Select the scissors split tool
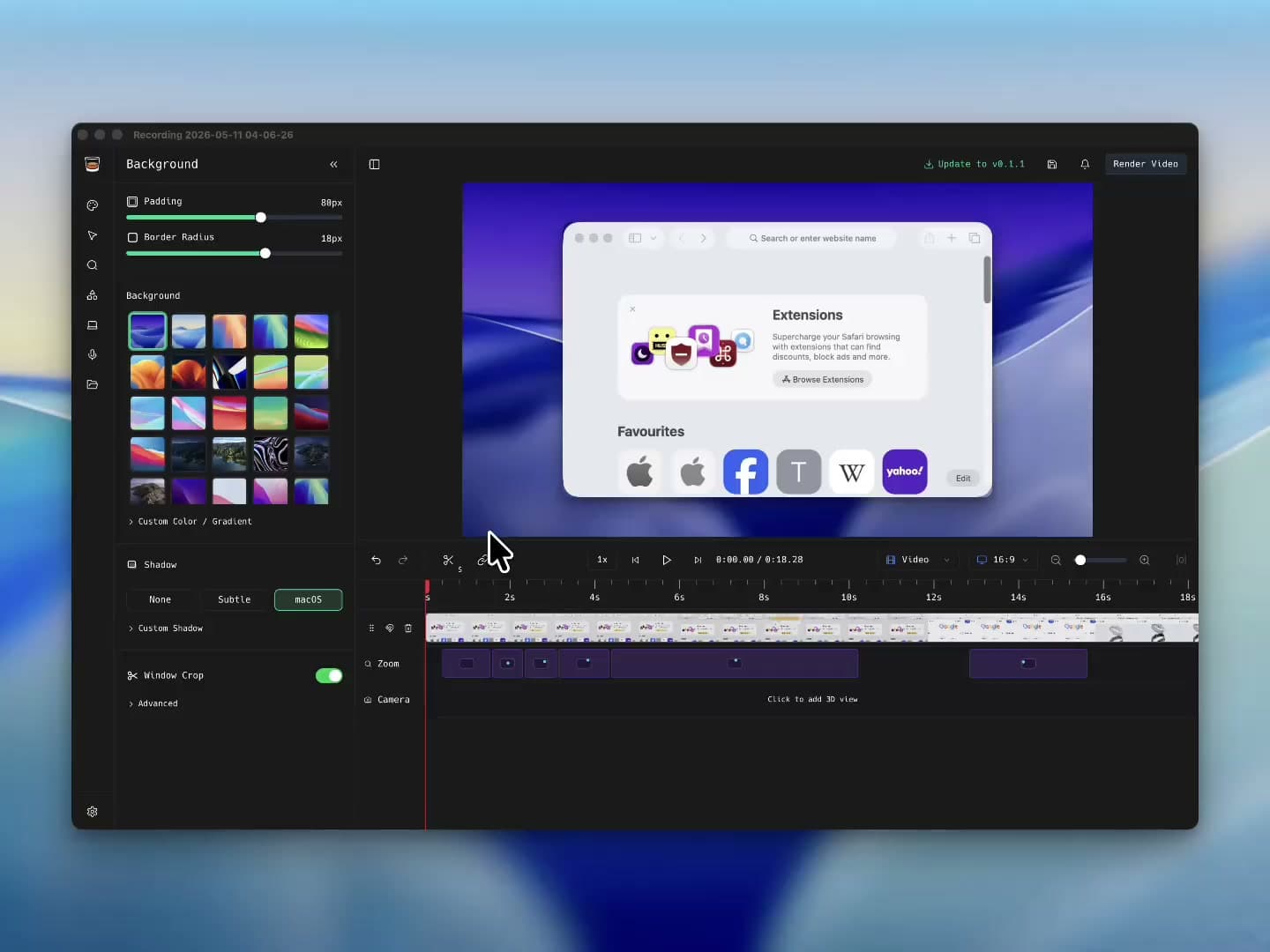This screenshot has height=952, width=1270. (x=448, y=560)
